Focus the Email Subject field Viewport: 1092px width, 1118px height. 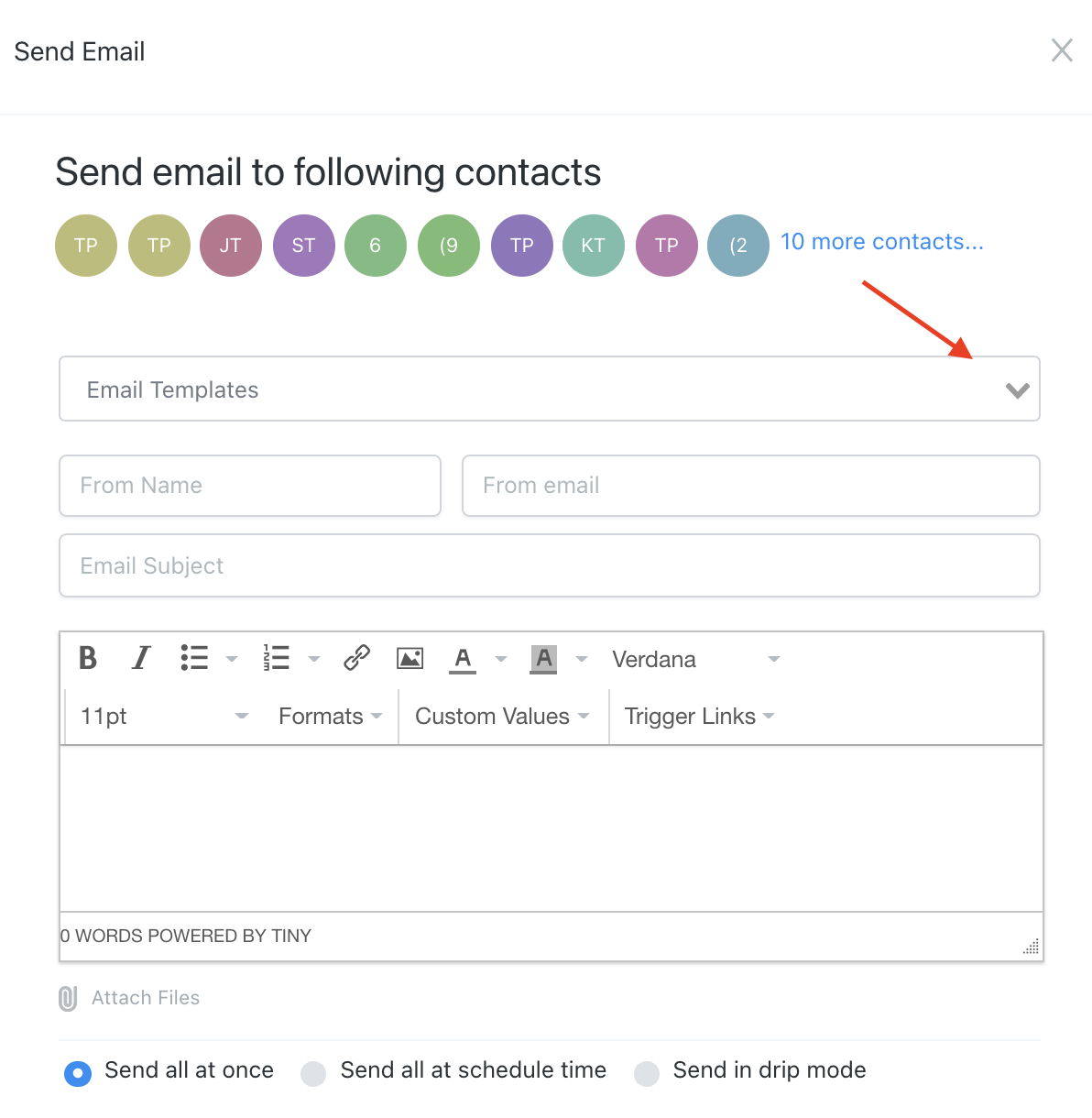coord(550,565)
